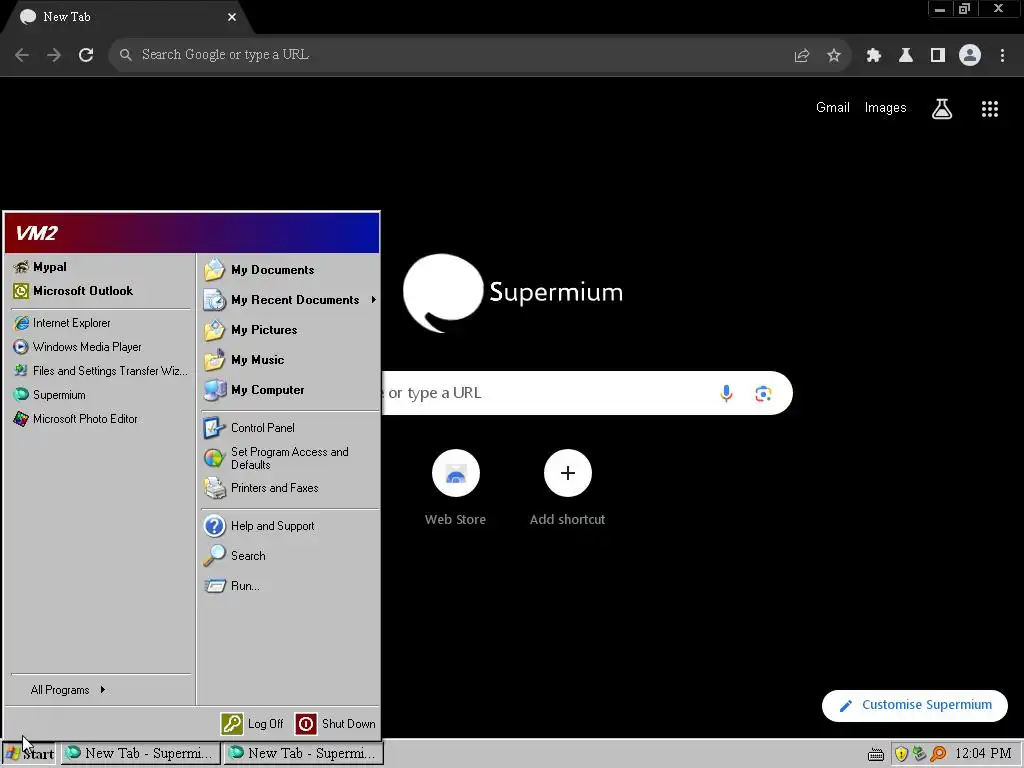Click the Log Off button

pyautogui.click(x=253, y=724)
